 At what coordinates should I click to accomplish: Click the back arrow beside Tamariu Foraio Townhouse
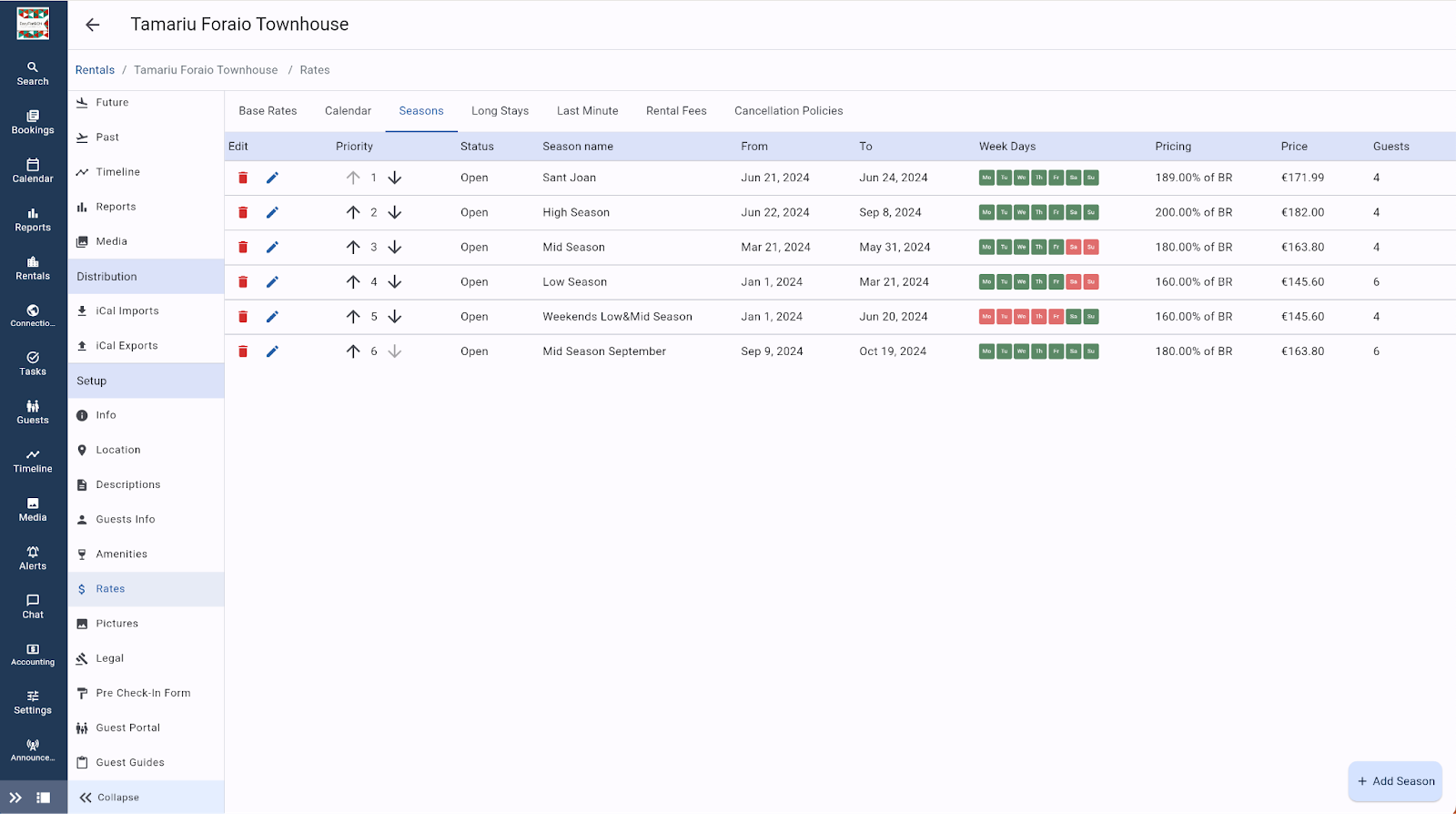[x=93, y=25]
